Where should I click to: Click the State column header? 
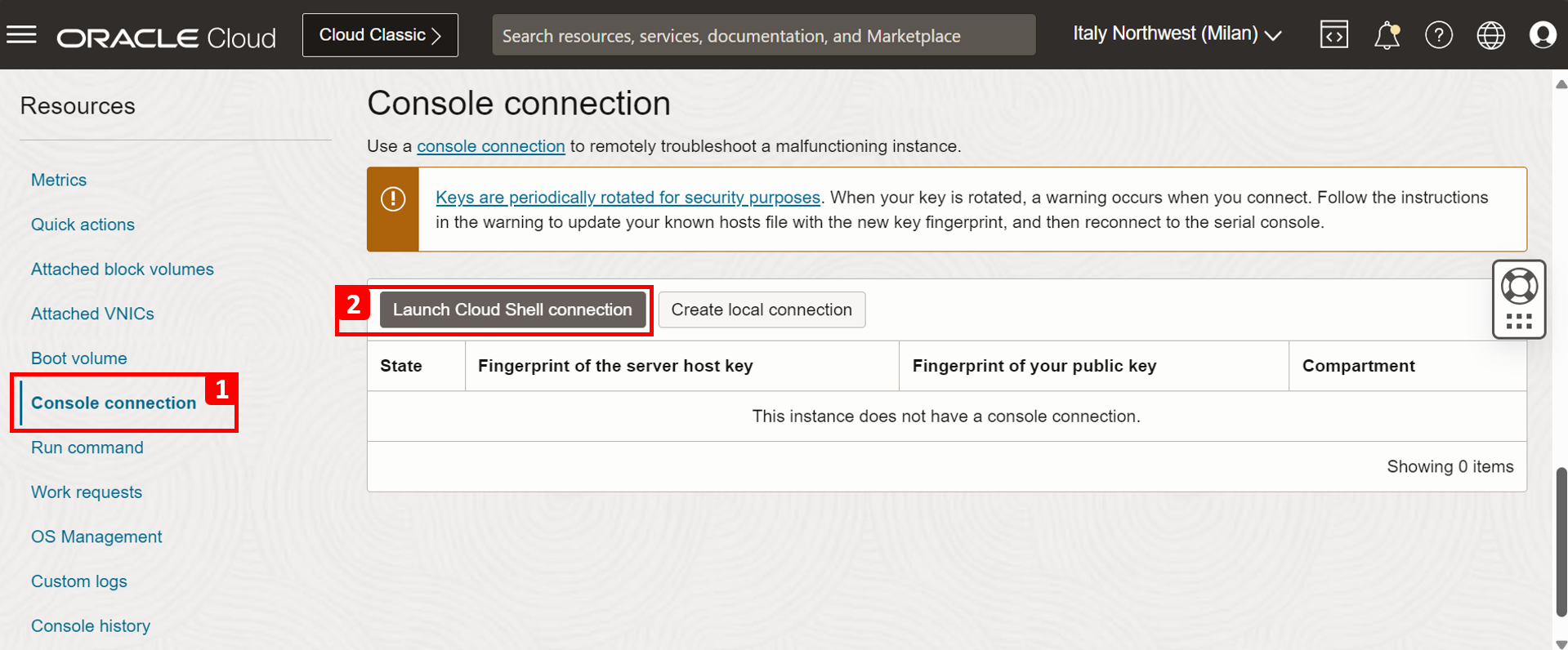[417, 366]
